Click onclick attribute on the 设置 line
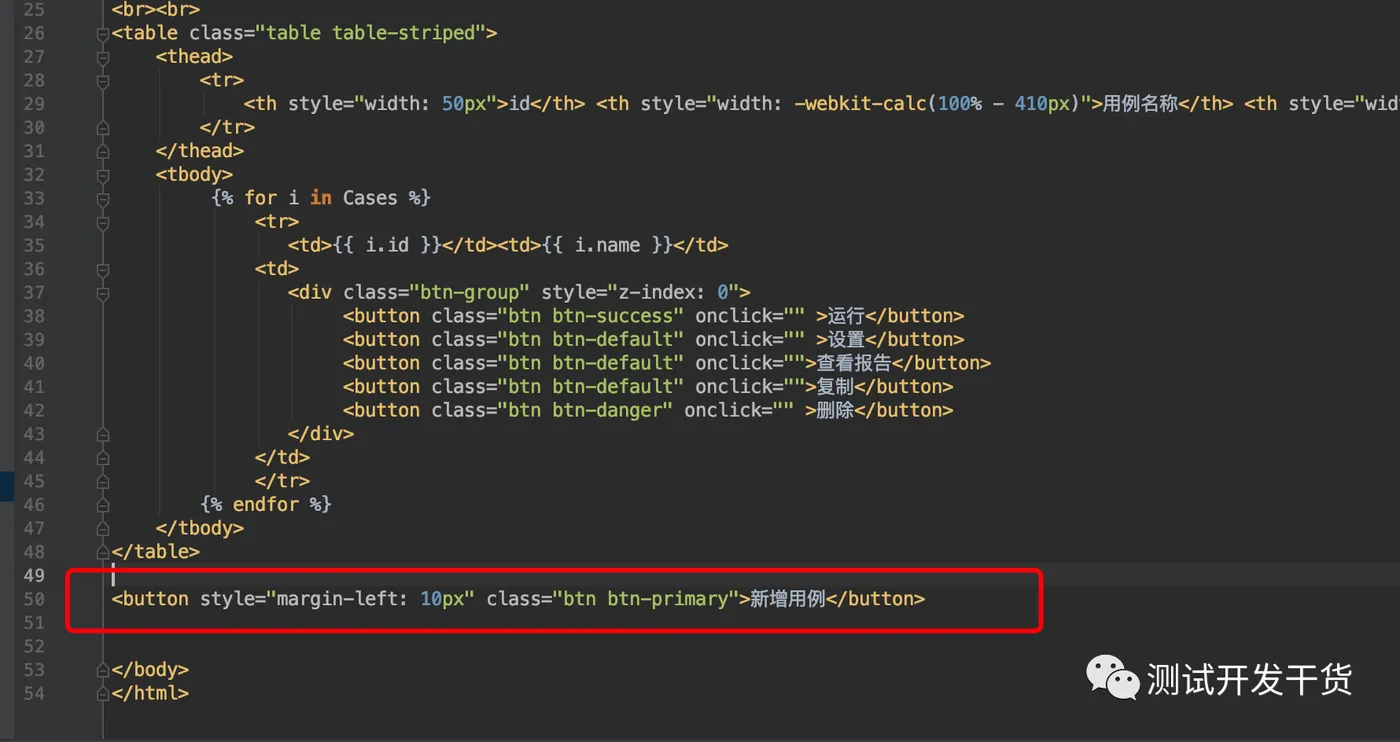This screenshot has width=1400, height=742. click(x=750, y=340)
